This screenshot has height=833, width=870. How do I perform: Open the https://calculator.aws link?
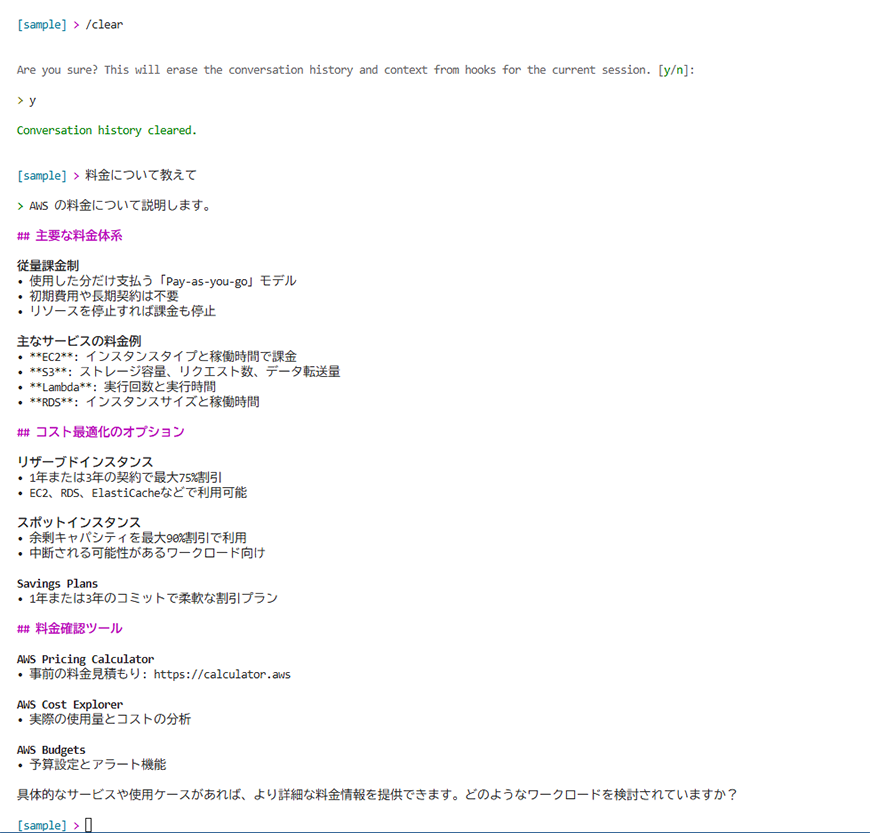coord(222,674)
